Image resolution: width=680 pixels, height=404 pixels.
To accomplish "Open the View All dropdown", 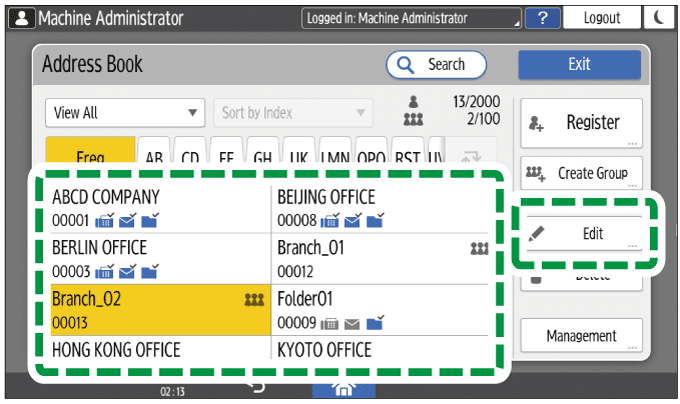I will tap(124, 113).
